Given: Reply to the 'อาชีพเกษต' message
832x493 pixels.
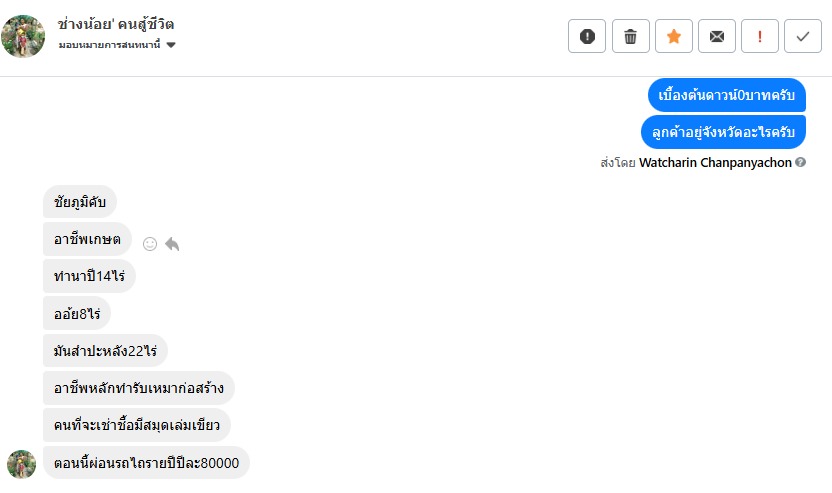Looking at the screenshot, I should (172, 243).
